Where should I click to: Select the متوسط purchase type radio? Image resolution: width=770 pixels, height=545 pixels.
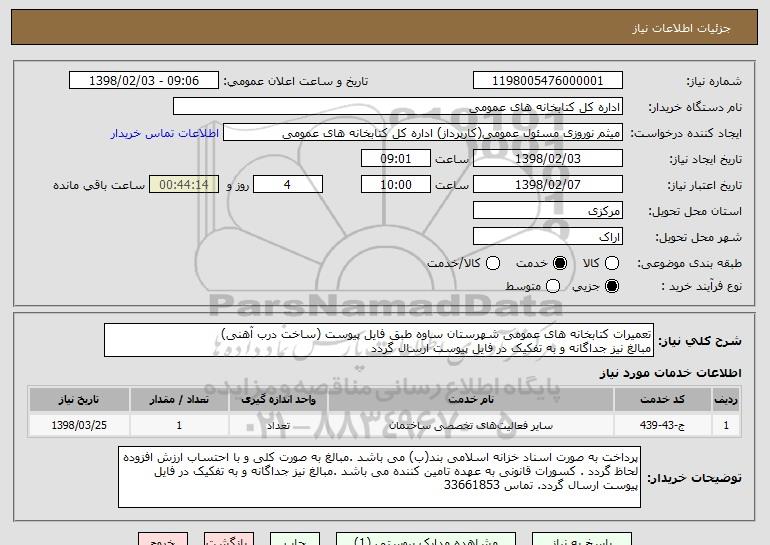(553, 286)
